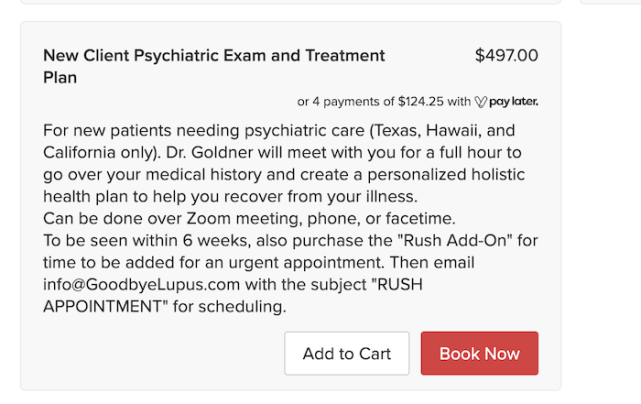Click the $497.00 price

[506, 56]
